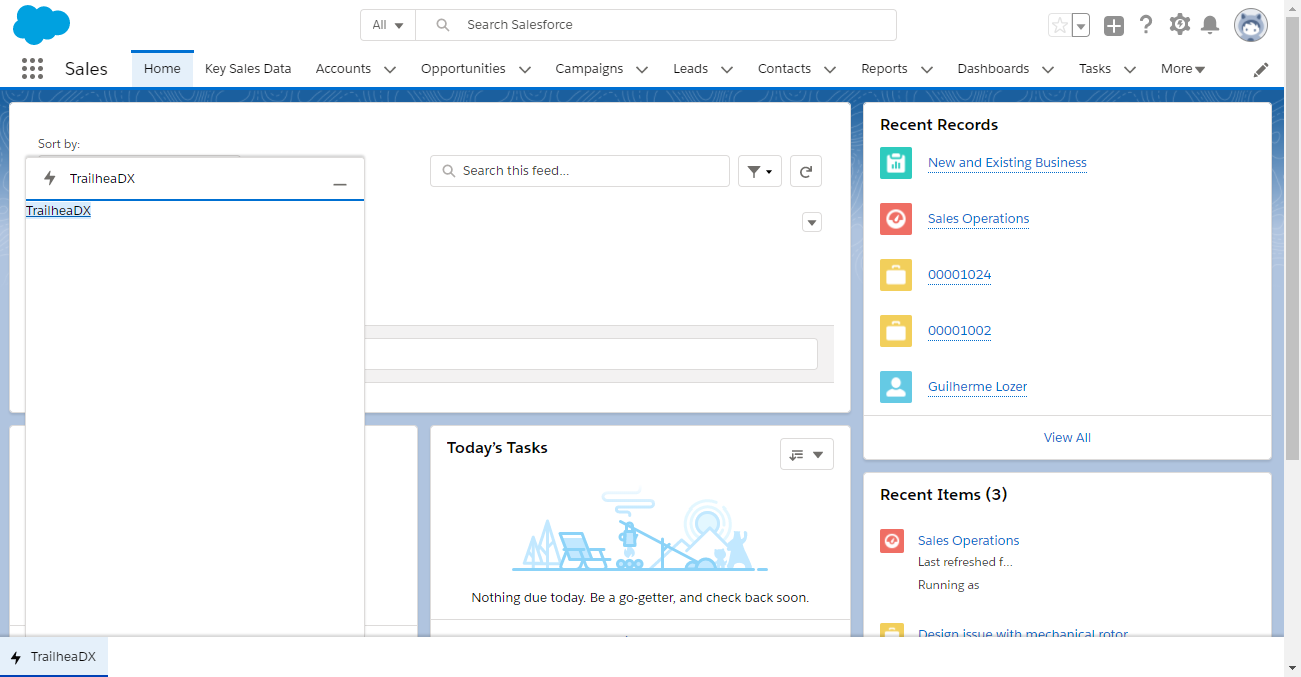1301x677 pixels.
Task: Expand the feed filter dropdown
Action: coord(759,171)
